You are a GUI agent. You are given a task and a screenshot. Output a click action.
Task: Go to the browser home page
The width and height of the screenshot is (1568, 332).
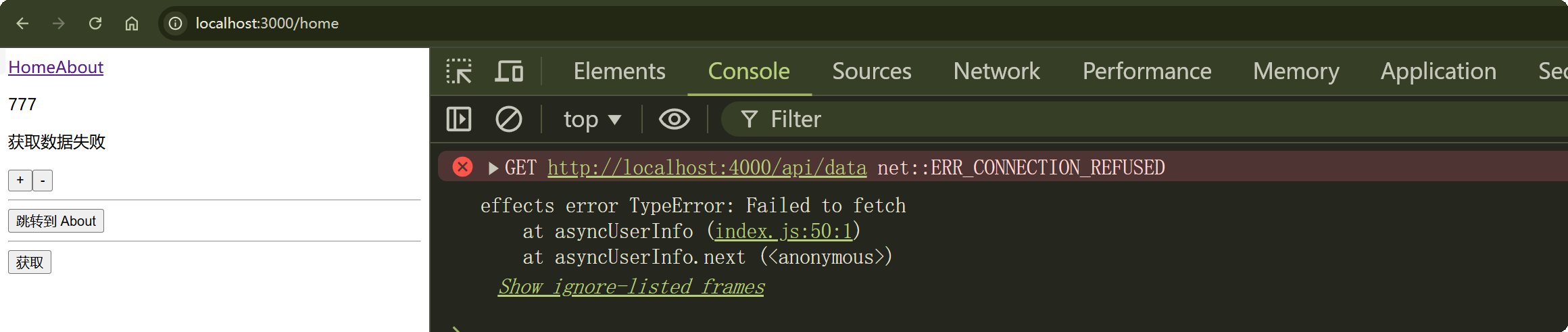click(x=132, y=24)
